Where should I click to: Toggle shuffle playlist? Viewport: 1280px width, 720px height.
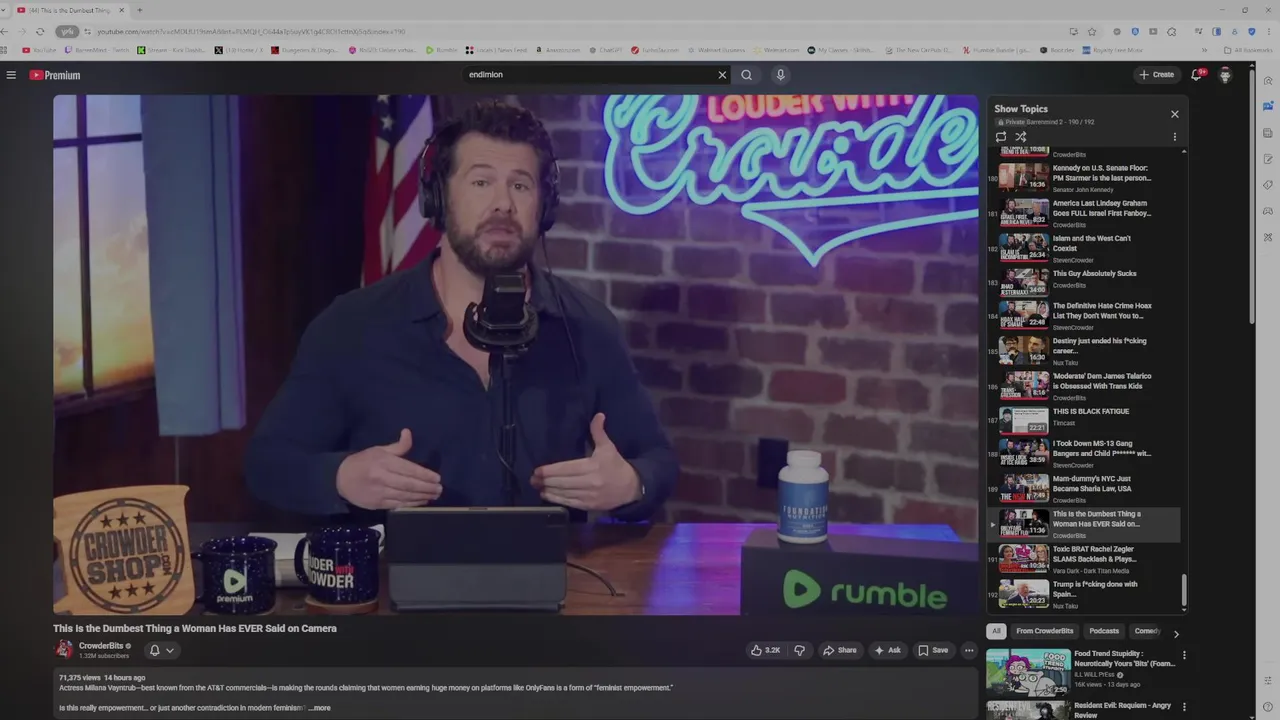coord(1021,137)
